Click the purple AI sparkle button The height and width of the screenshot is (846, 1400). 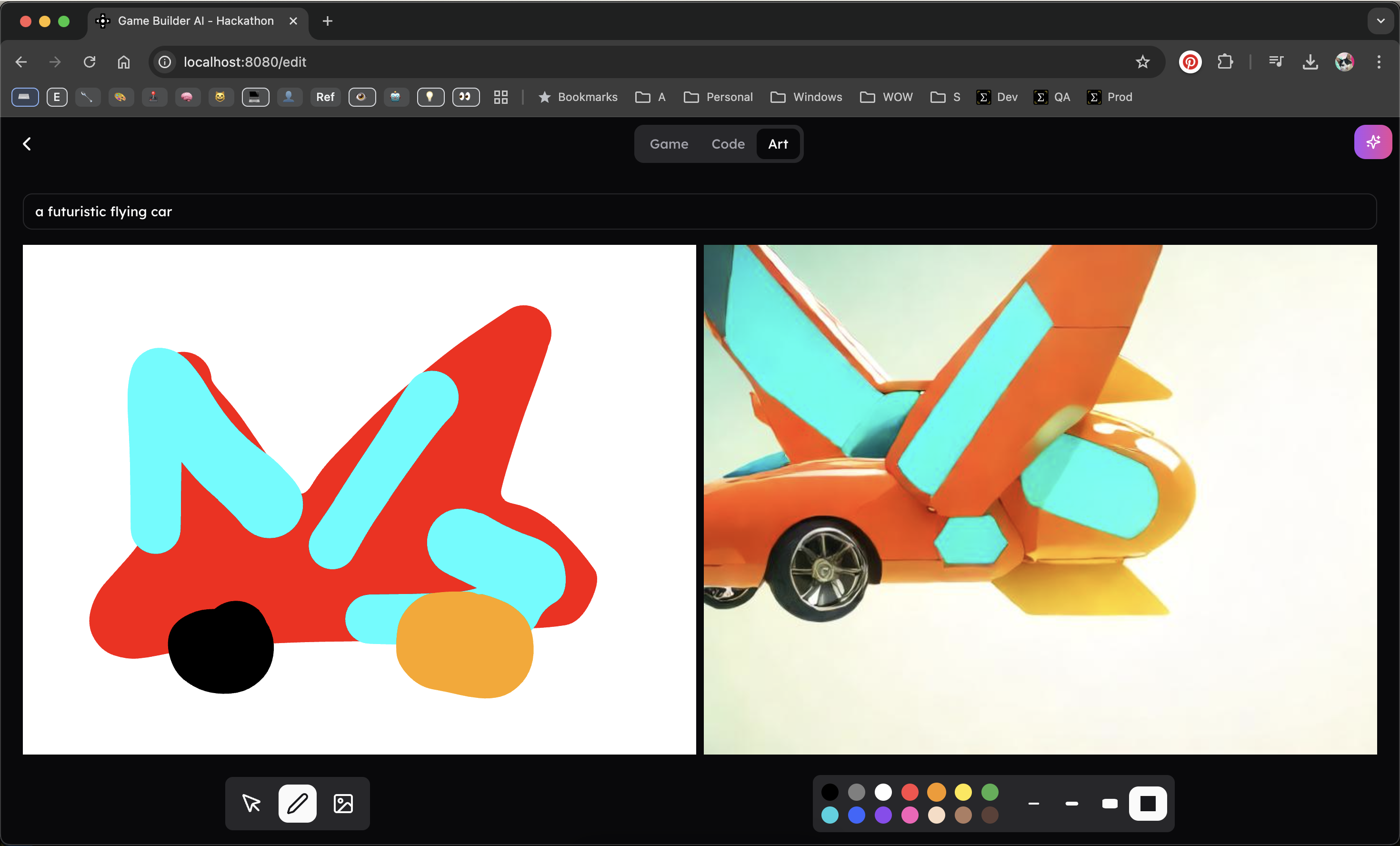[1372, 142]
